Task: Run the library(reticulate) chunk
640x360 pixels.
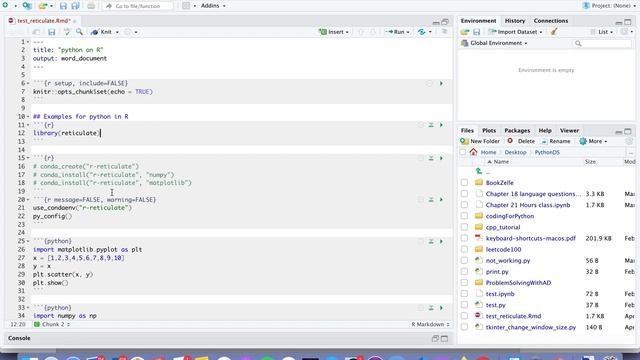Action: pyautogui.click(x=441, y=125)
